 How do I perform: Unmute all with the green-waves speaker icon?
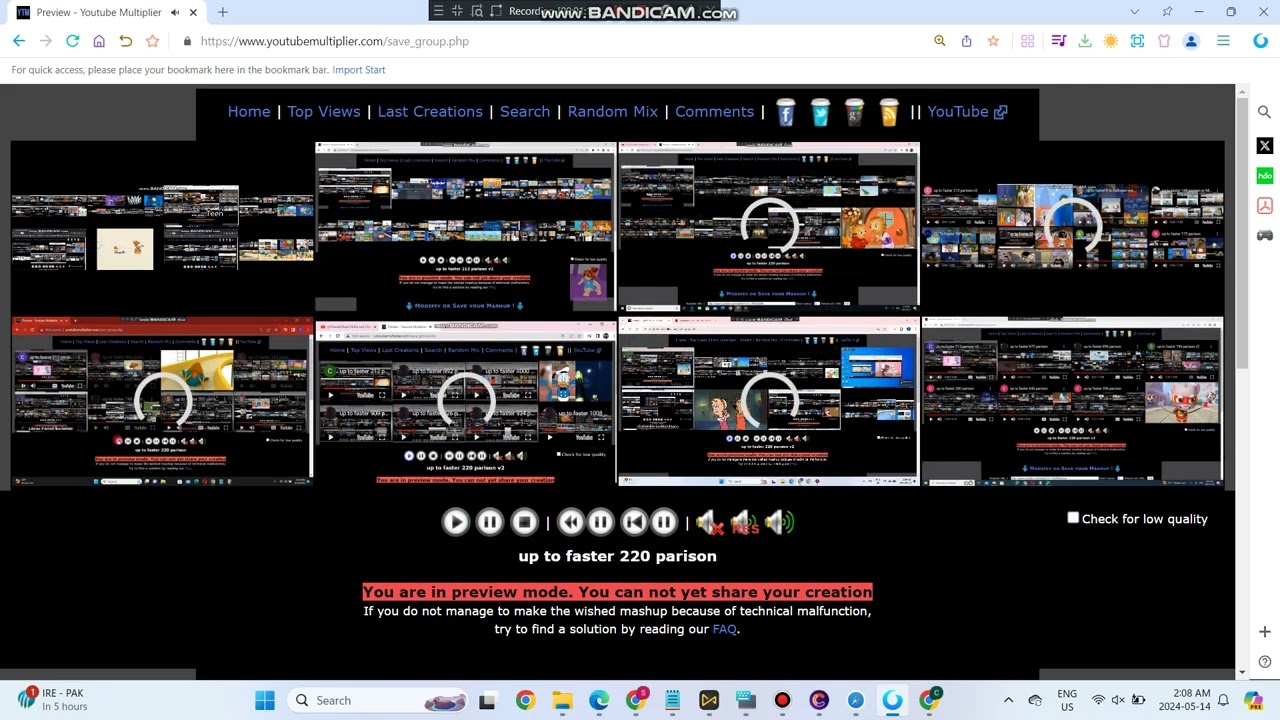click(x=779, y=522)
